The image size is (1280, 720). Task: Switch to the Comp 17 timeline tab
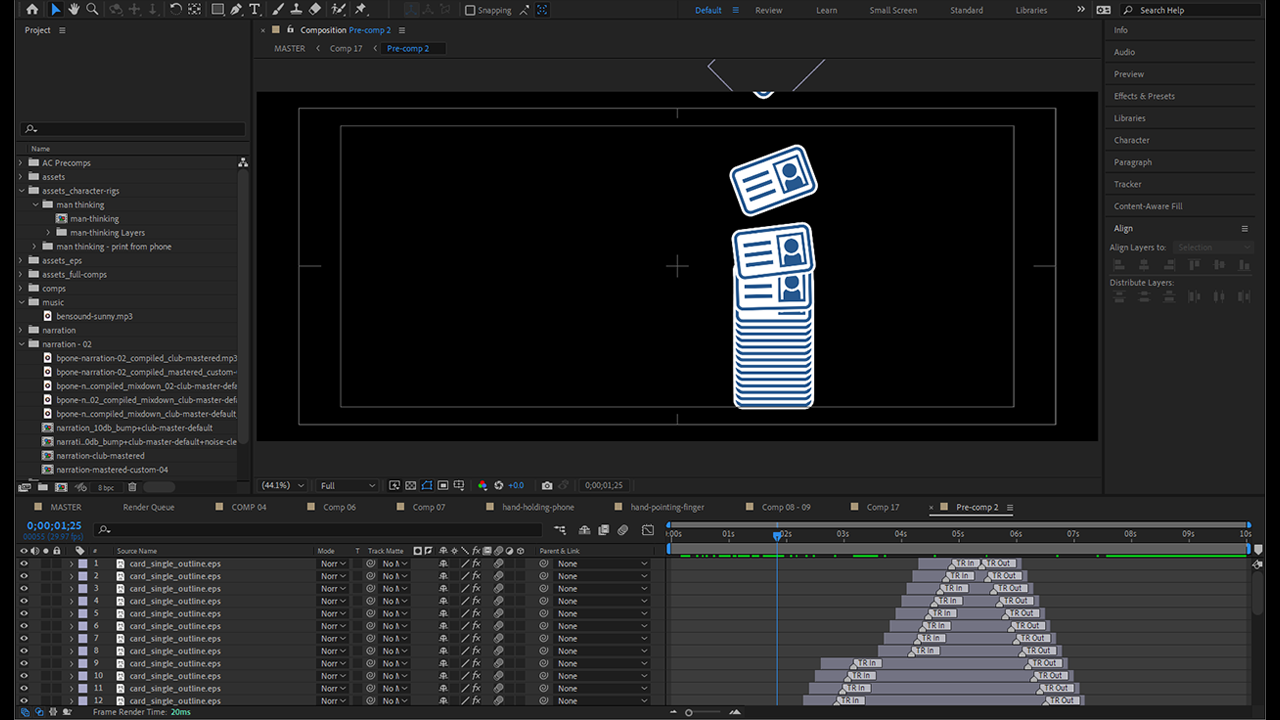[x=882, y=507]
